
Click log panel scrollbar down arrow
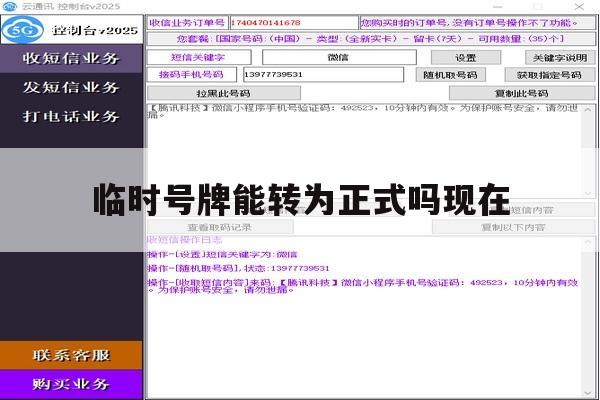(x=588, y=393)
